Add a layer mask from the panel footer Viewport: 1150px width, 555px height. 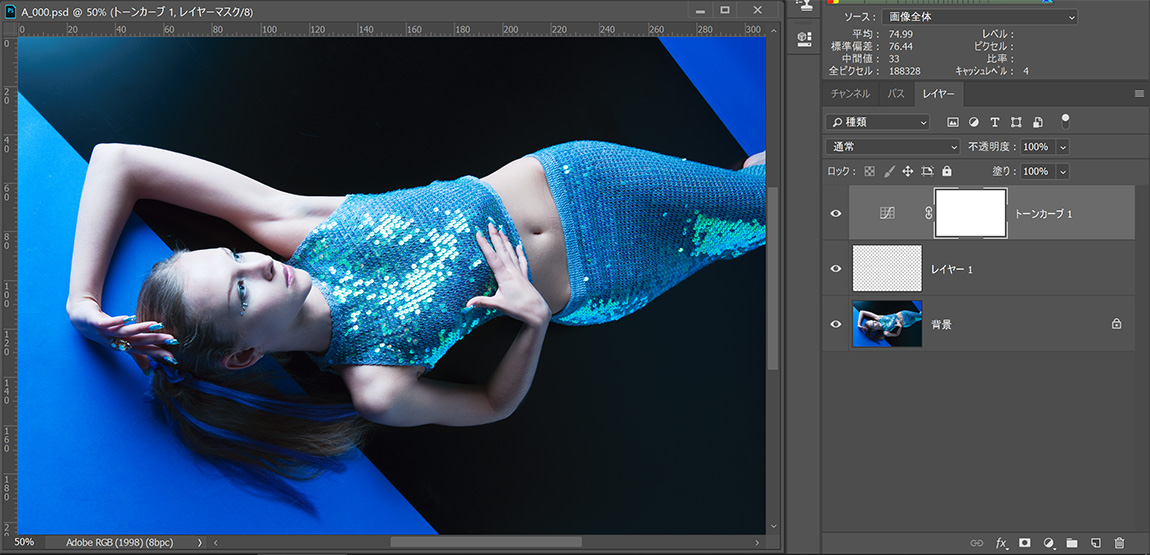(1024, 543)
